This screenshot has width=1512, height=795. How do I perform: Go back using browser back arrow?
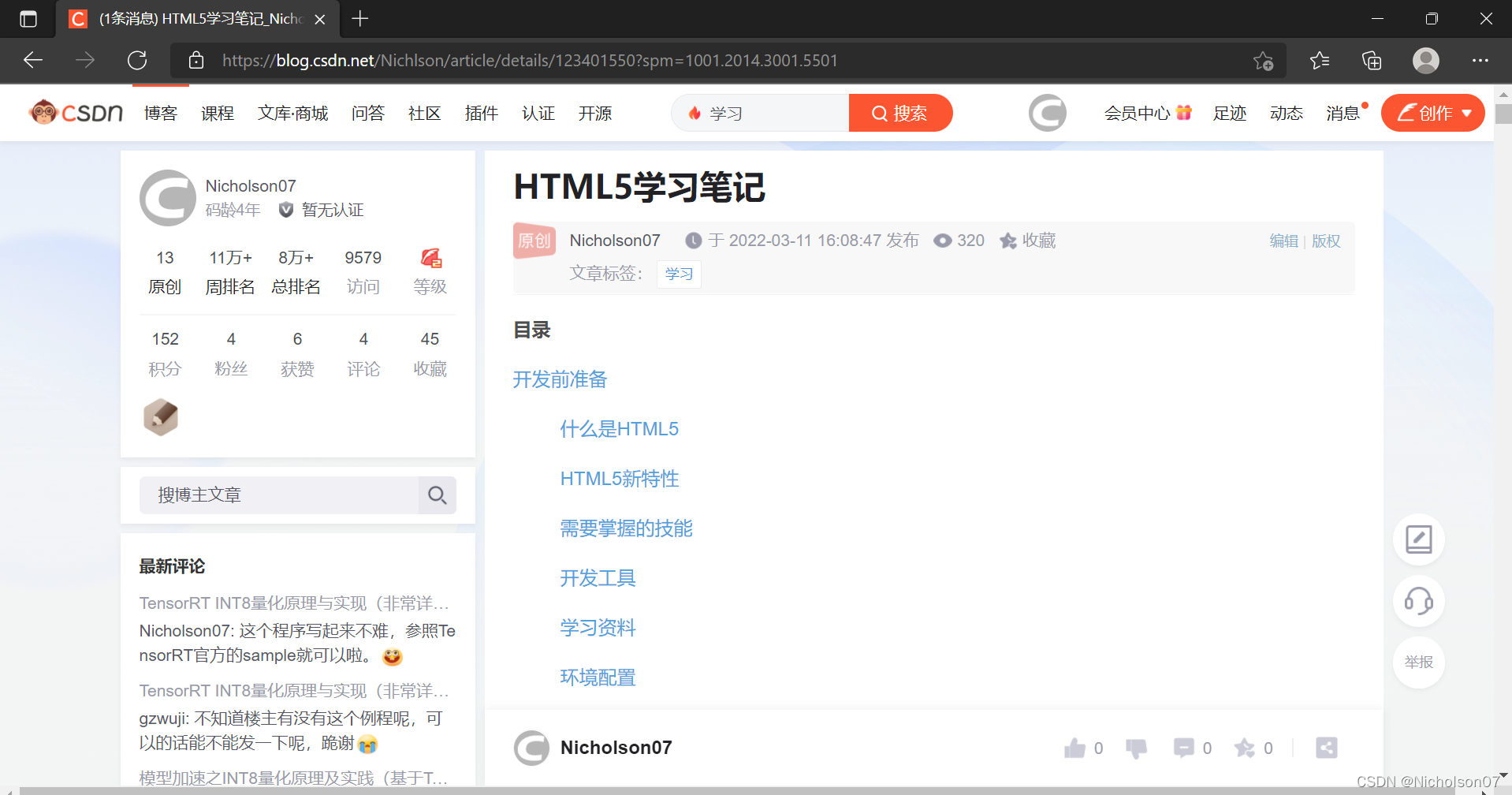click(33, 60)
